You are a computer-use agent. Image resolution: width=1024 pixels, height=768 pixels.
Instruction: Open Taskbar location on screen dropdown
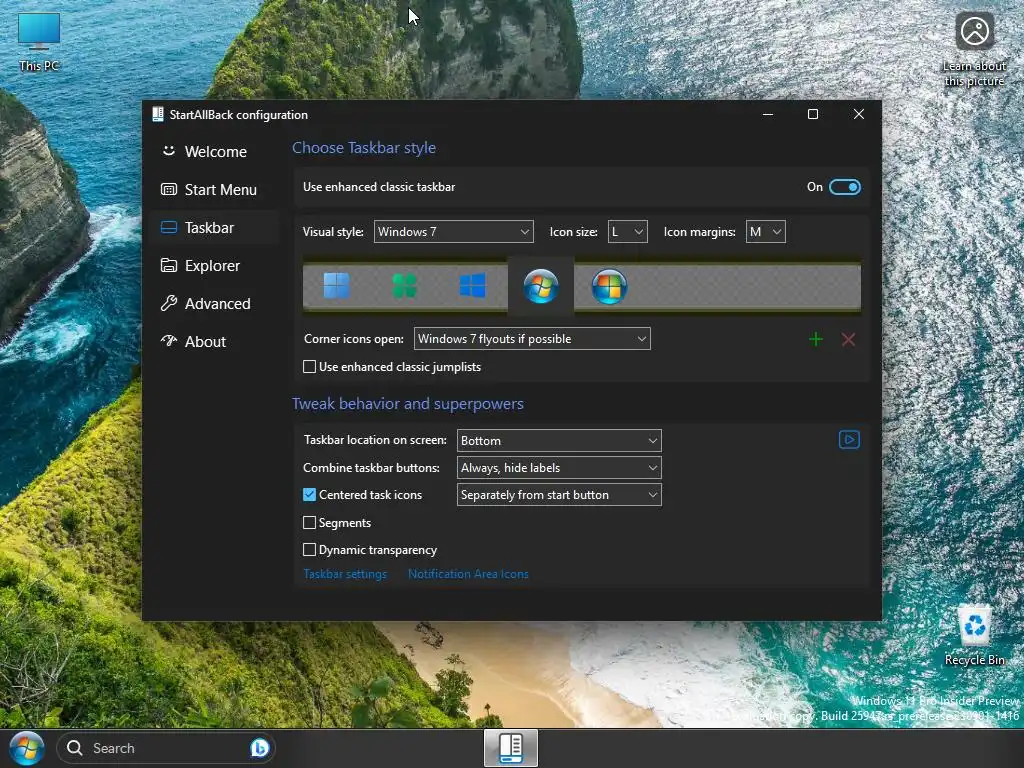tap(559, 441)
